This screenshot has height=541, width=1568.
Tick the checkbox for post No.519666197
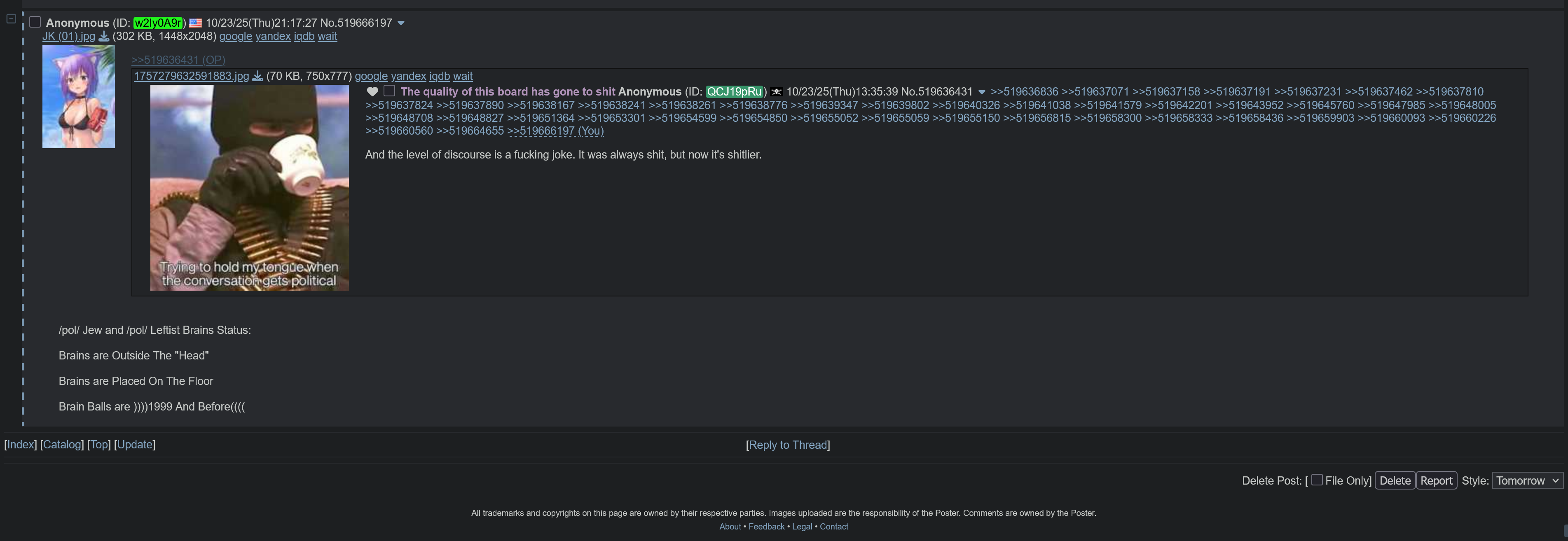pos(35,23)
